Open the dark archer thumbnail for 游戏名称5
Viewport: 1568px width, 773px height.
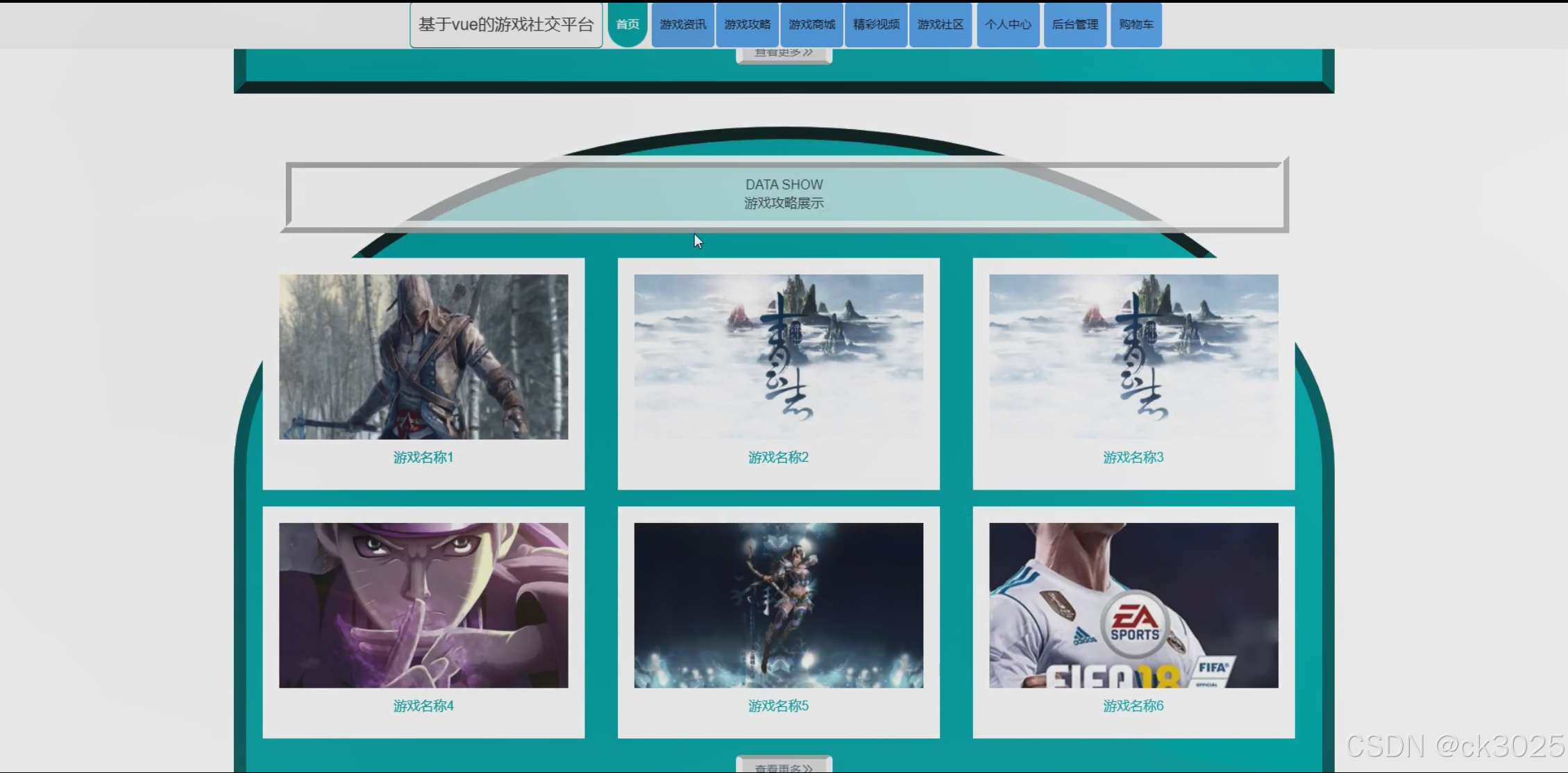coord(778,605)
